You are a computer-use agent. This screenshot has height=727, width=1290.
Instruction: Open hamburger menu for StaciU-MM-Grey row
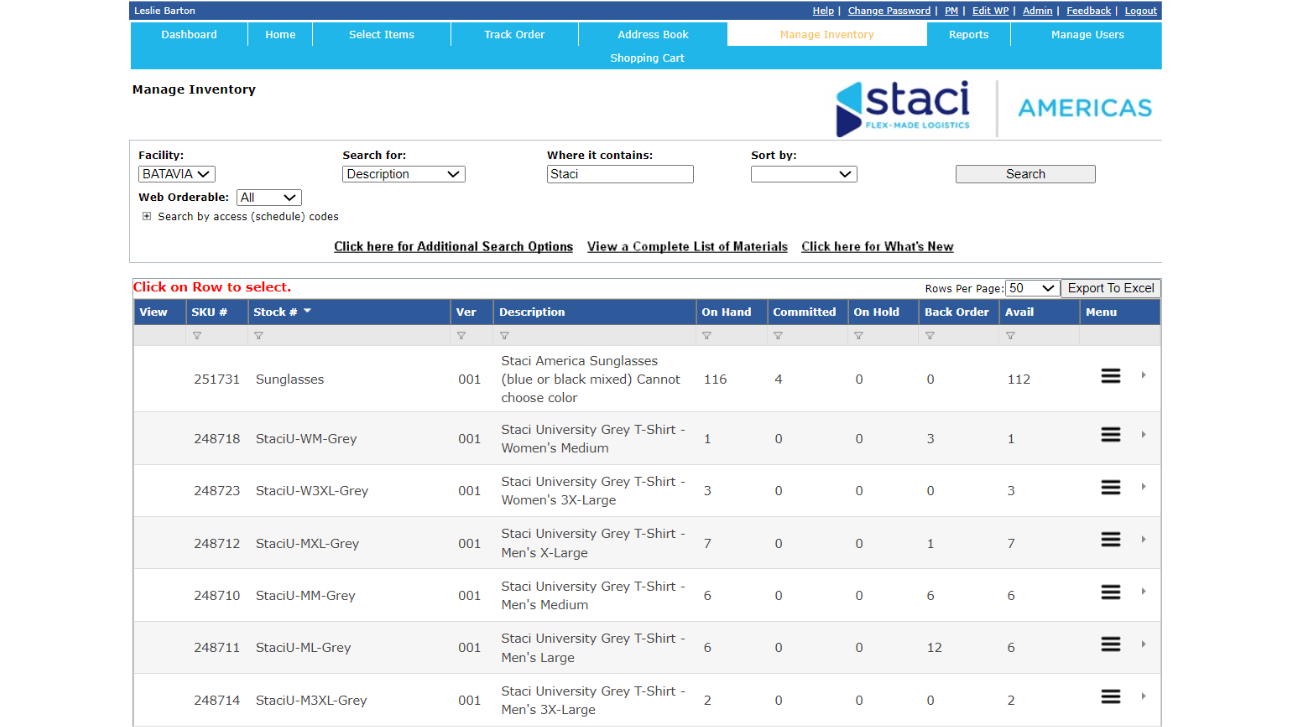coord(1110,592)
